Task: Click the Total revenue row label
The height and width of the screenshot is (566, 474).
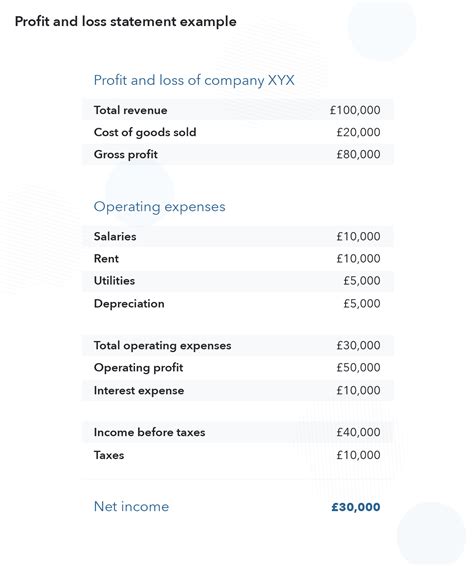Action: 130,110
